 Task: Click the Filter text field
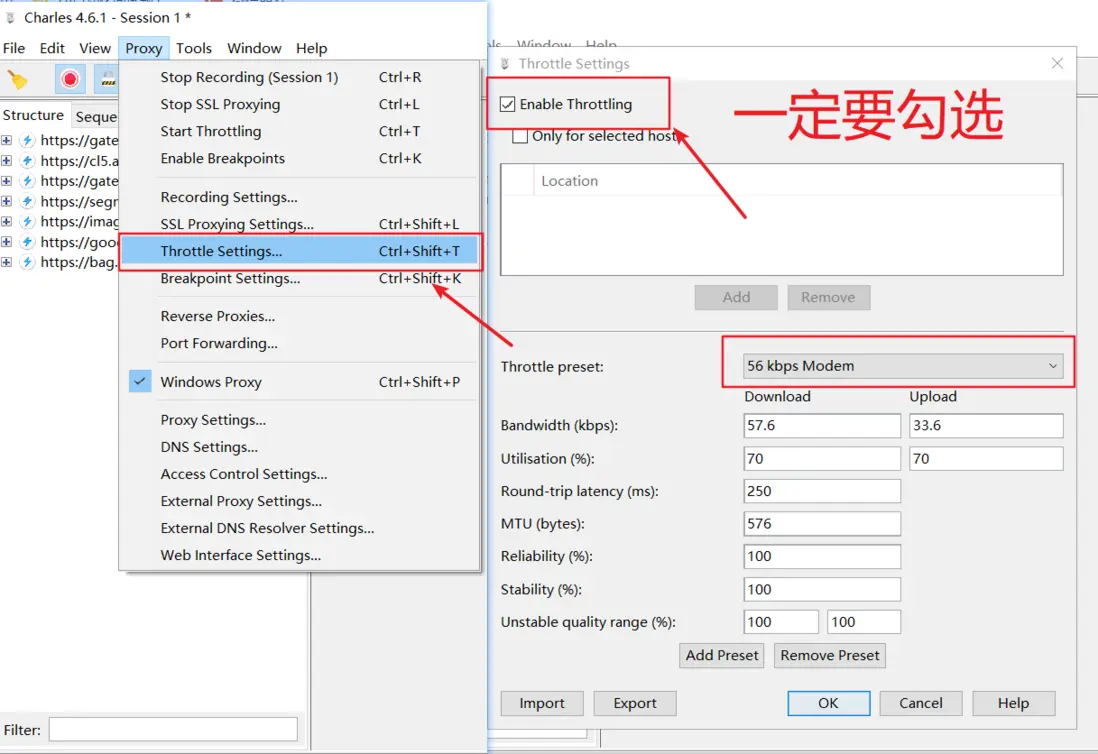[173, 729]
